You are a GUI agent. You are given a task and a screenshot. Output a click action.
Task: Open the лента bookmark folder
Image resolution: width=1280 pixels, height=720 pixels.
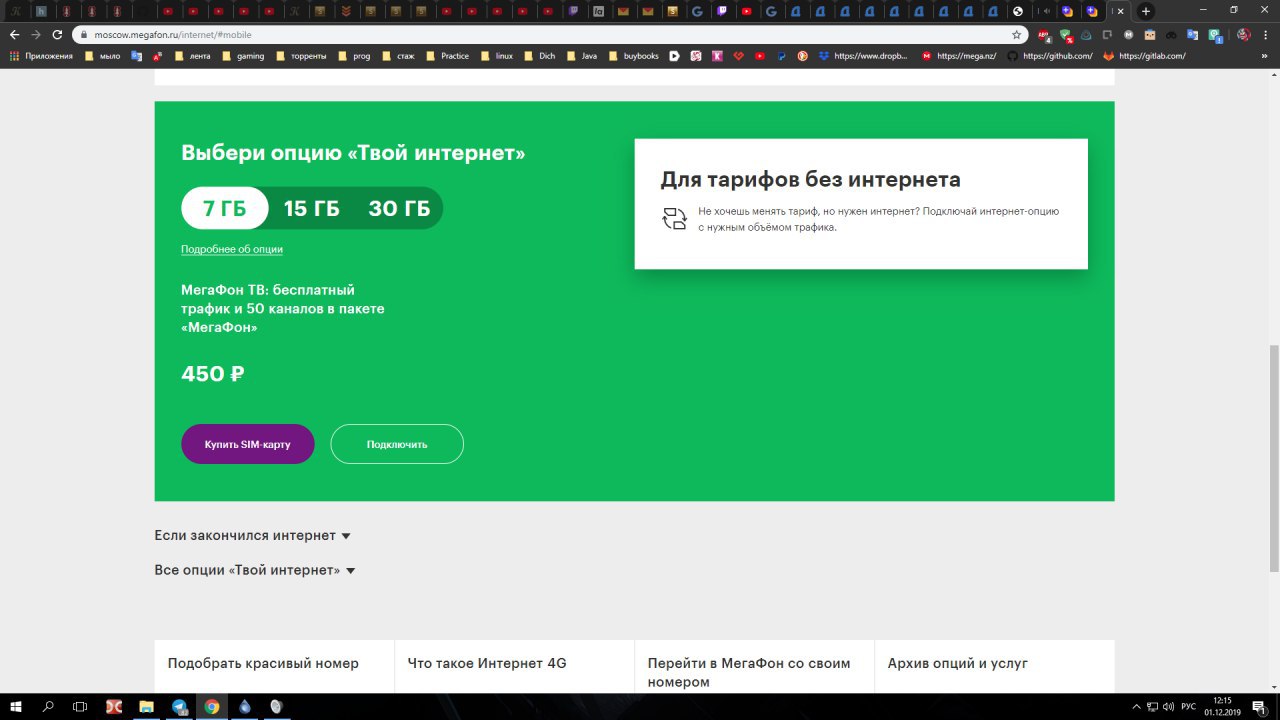point(192,56)
